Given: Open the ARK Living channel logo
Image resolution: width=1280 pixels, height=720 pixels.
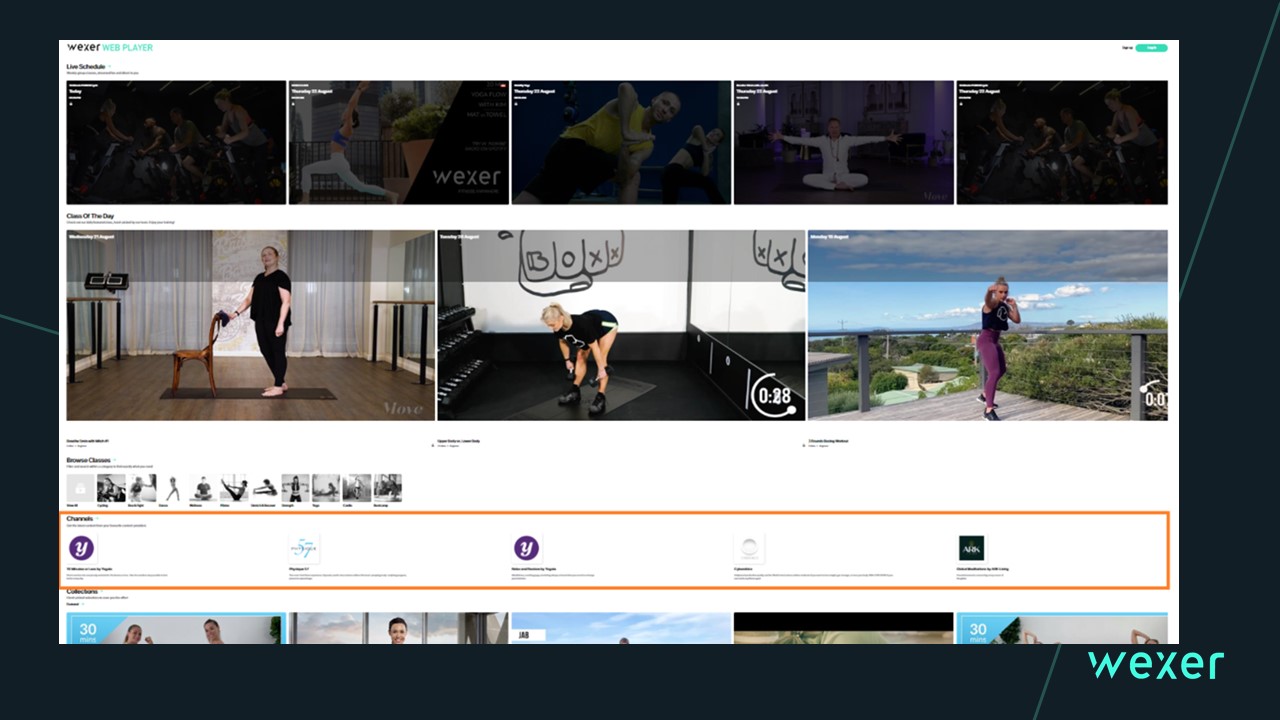Looking at the screenshot, I should (x=971, y=548).
